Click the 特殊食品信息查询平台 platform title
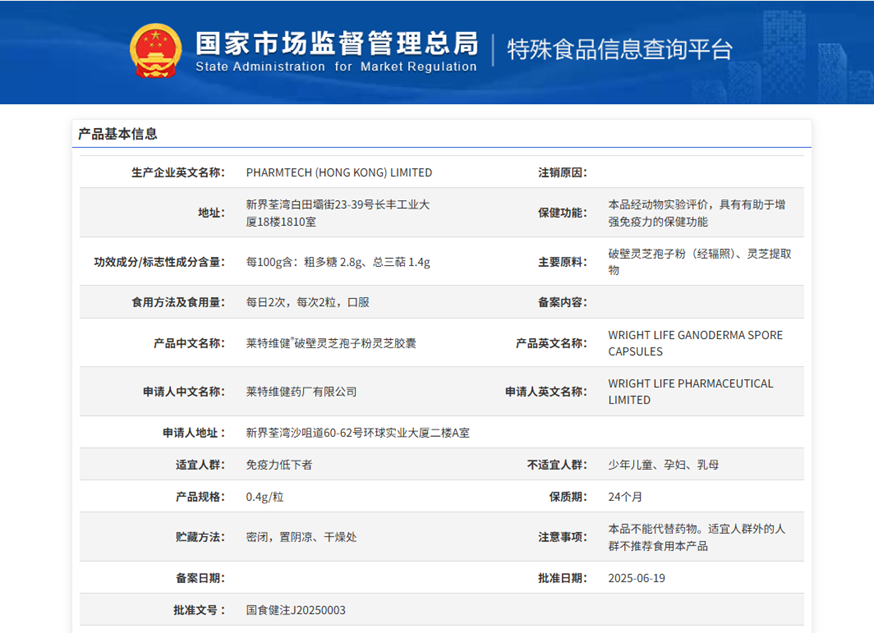The image size is (874, 633). tap(620, 49)
